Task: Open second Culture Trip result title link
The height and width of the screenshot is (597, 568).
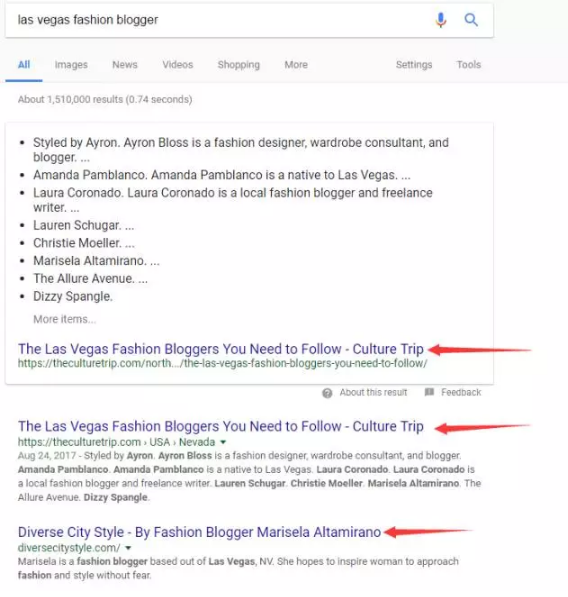Action: 221,426
